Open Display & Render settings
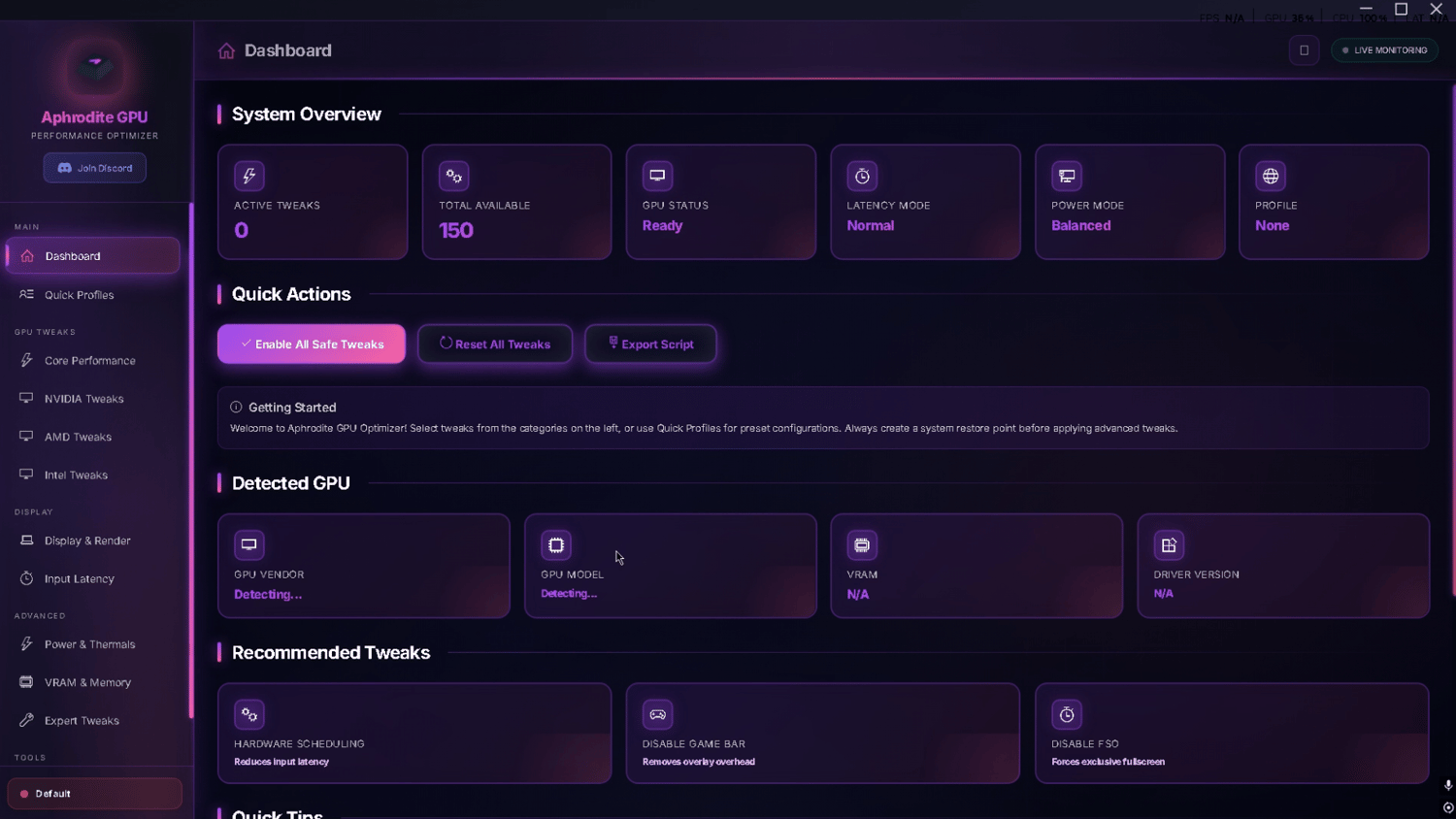 coord(86,541)
